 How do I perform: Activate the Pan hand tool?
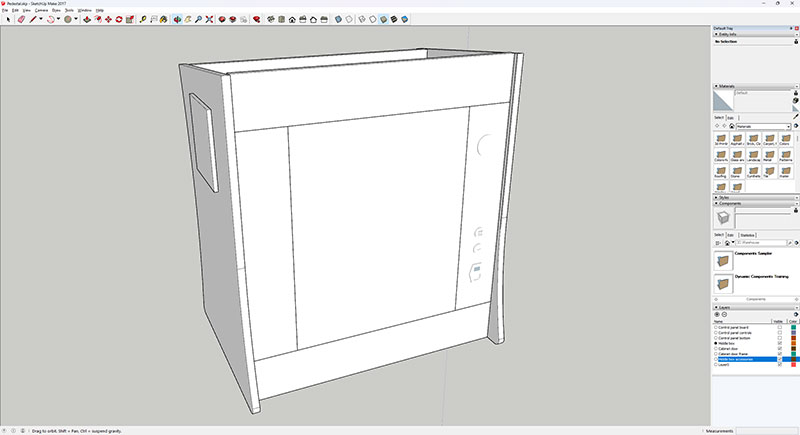[188, 19]
